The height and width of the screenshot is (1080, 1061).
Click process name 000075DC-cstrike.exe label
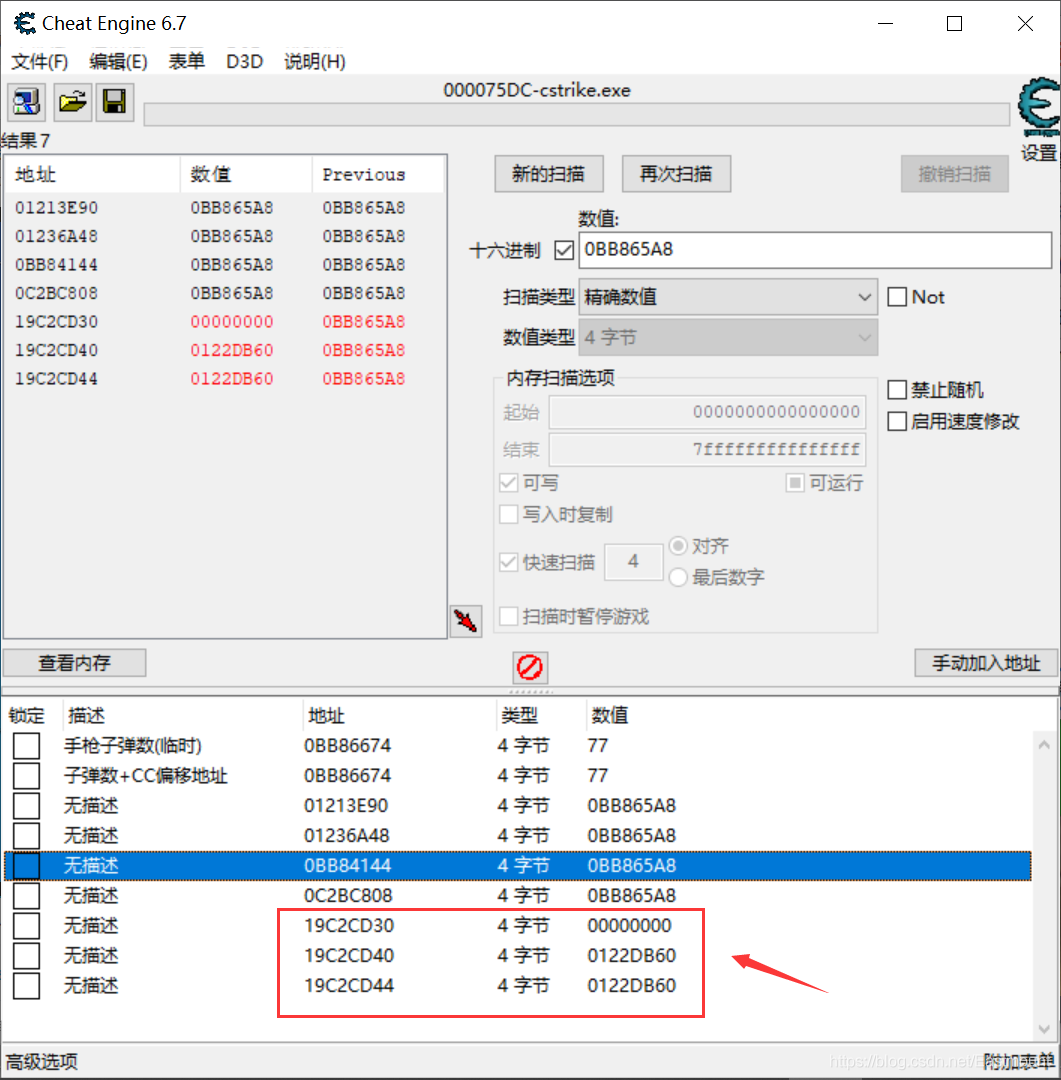[x=537, y=90]
